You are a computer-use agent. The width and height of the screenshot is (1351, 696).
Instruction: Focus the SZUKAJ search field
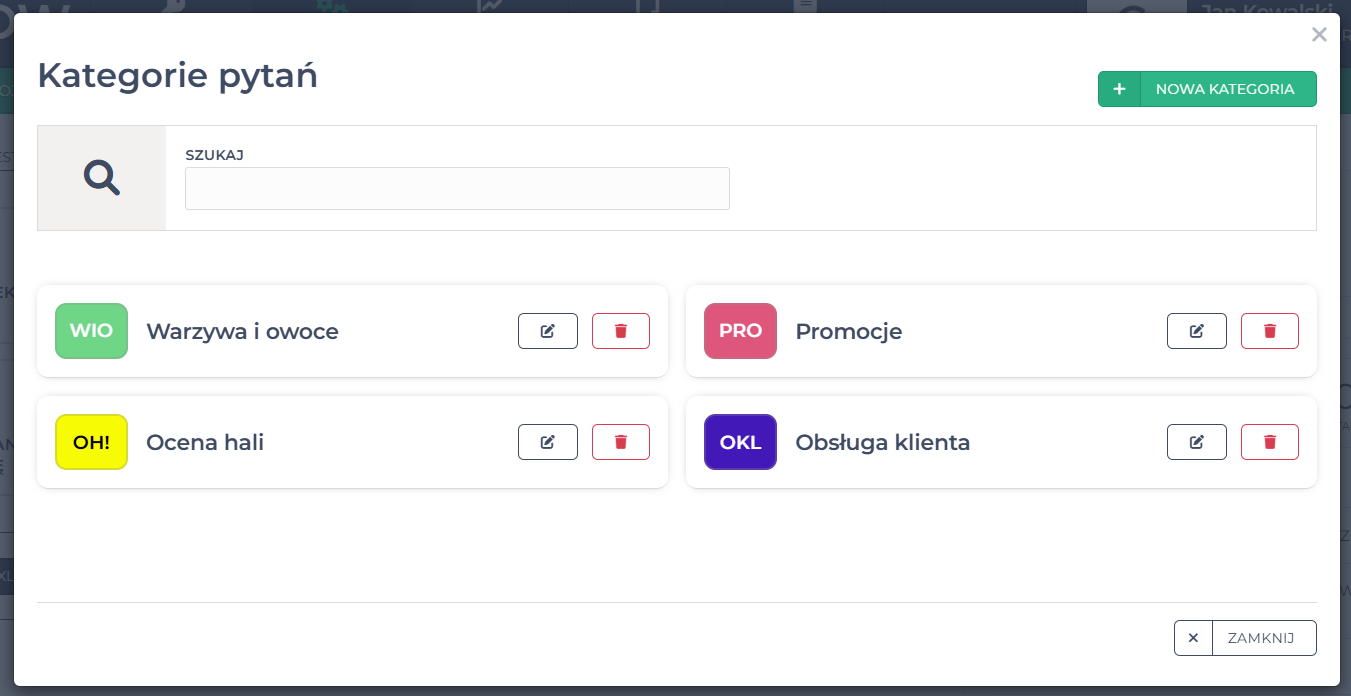coord(457,189)
